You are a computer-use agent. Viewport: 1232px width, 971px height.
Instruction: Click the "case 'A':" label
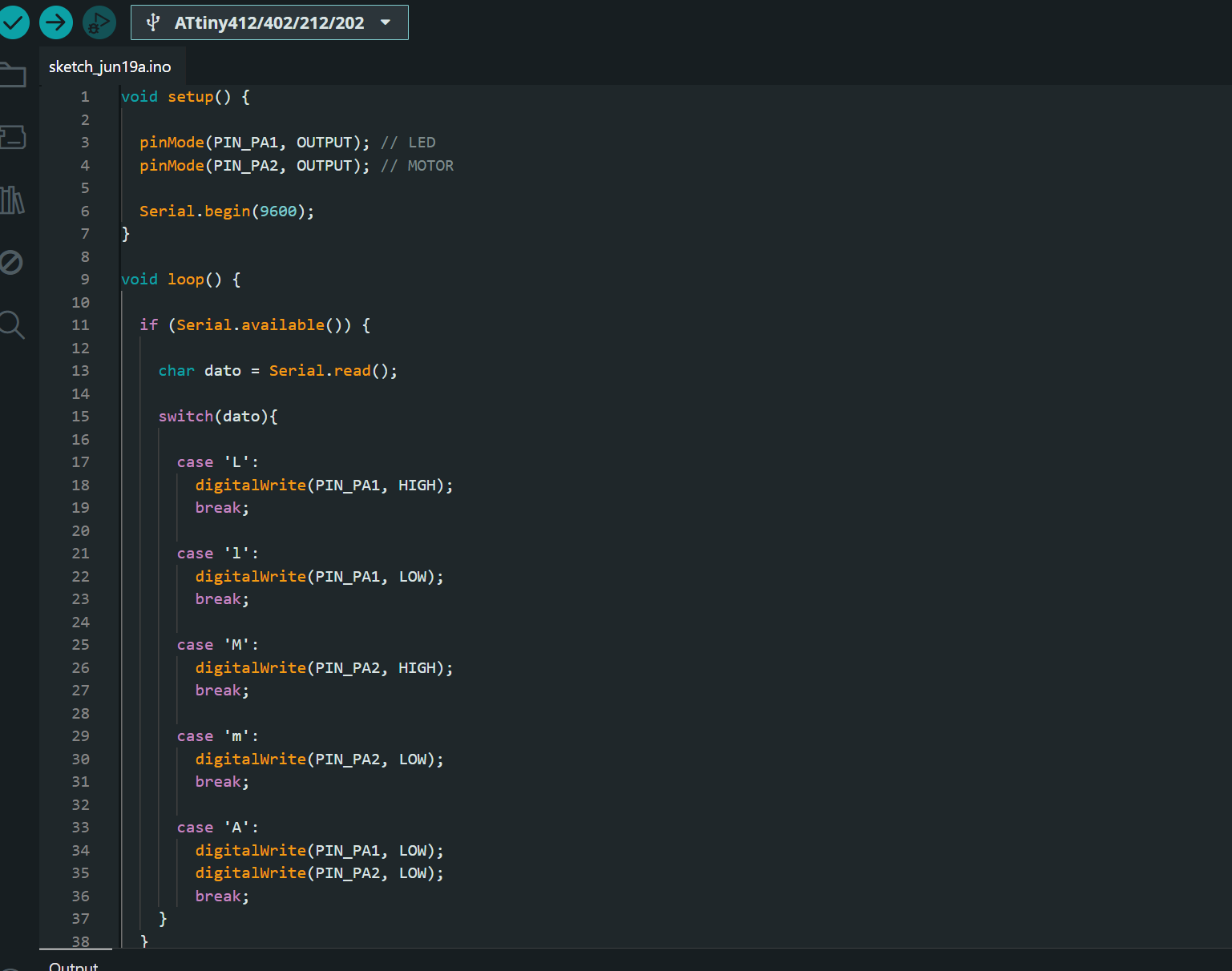coord(218,828)
